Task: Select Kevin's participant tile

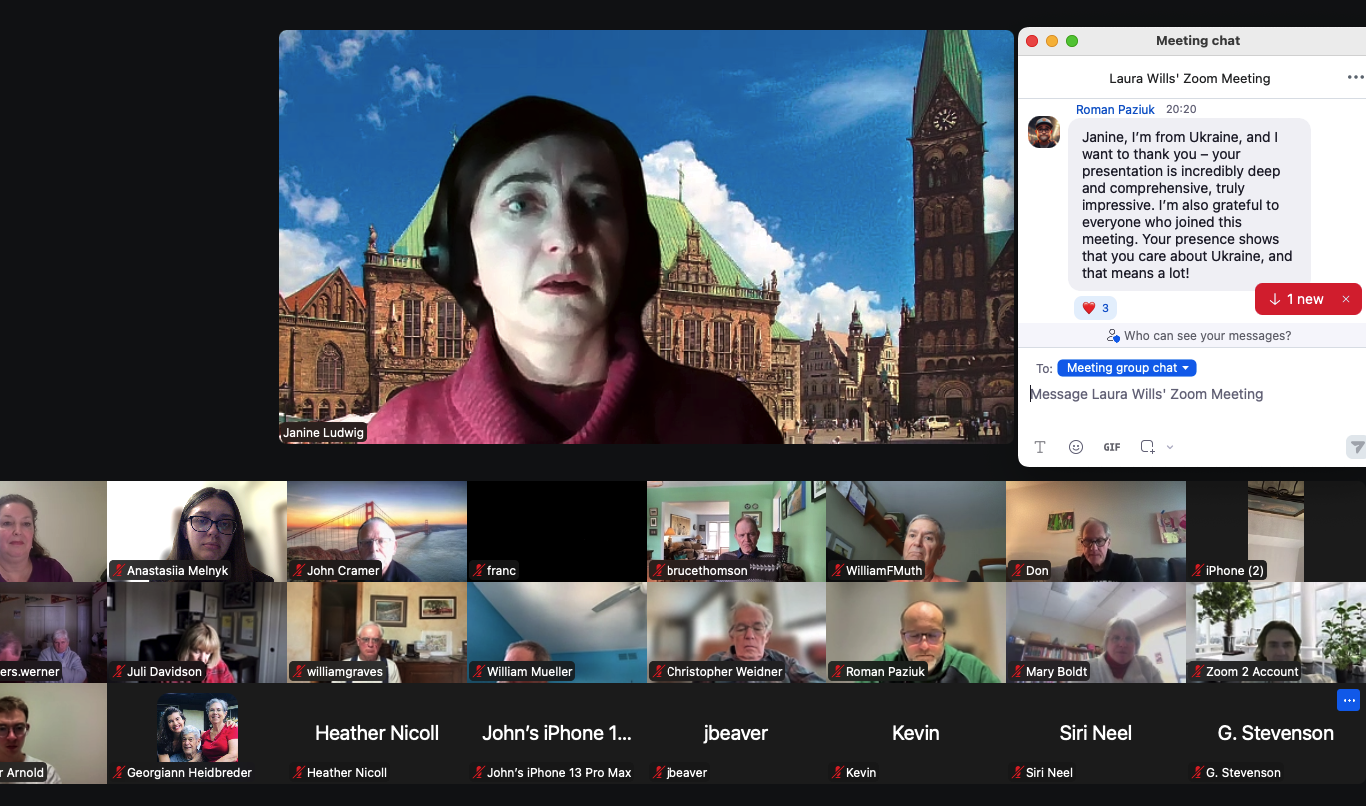Action: click(x=916, y=733)
